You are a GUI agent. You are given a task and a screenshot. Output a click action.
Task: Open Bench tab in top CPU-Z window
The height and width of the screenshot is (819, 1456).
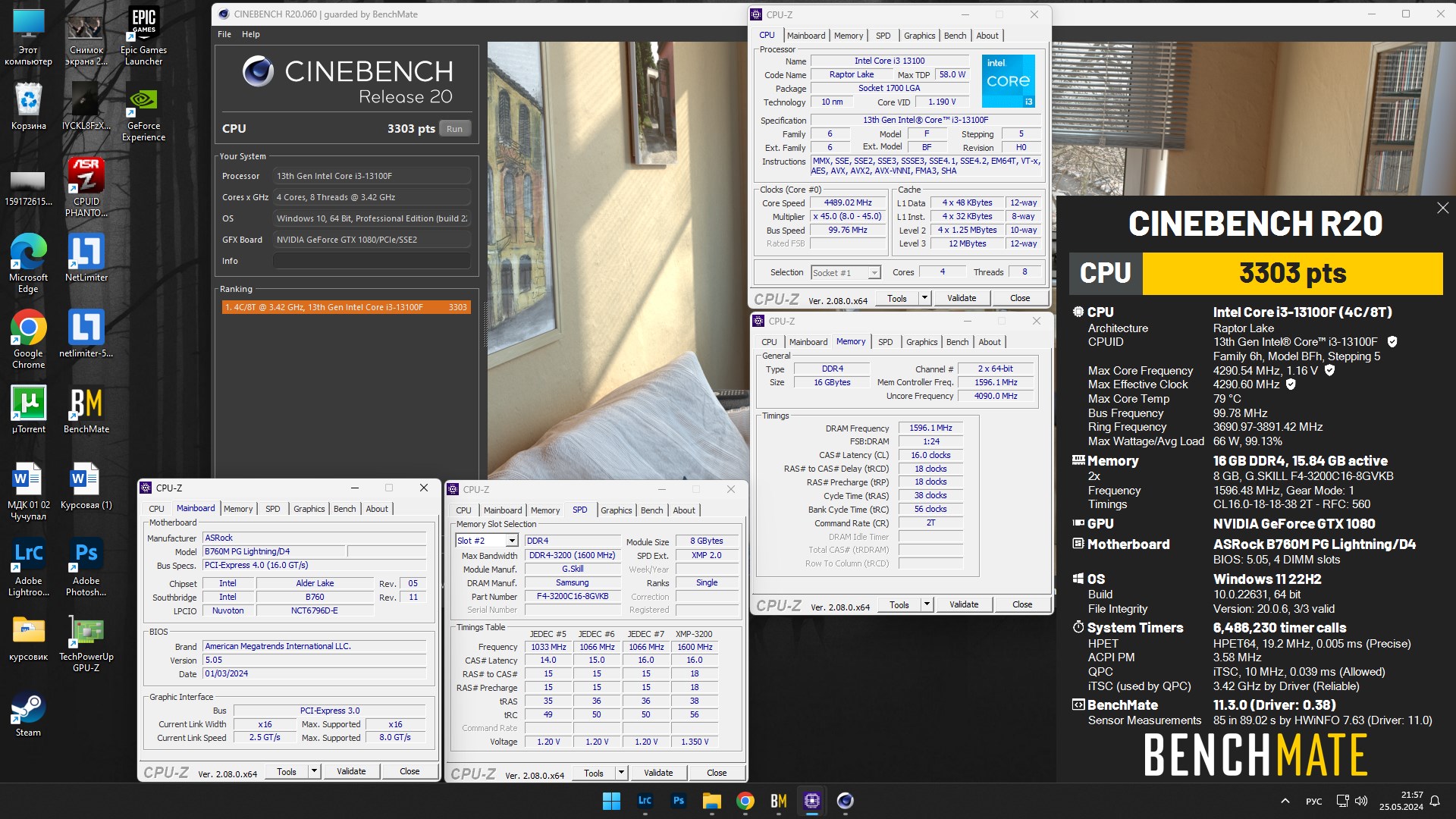(x=955, y=36)
